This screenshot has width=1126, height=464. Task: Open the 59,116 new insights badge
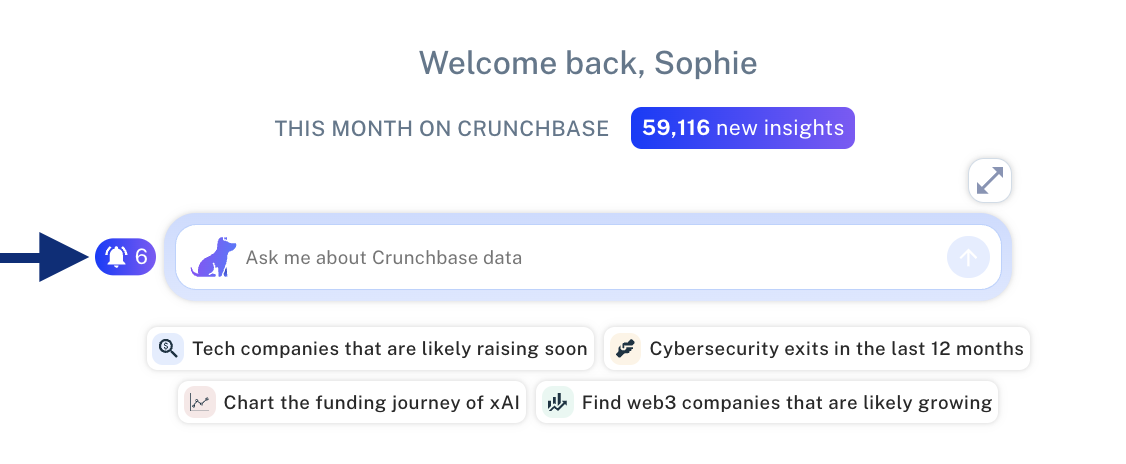coord(743,128)
